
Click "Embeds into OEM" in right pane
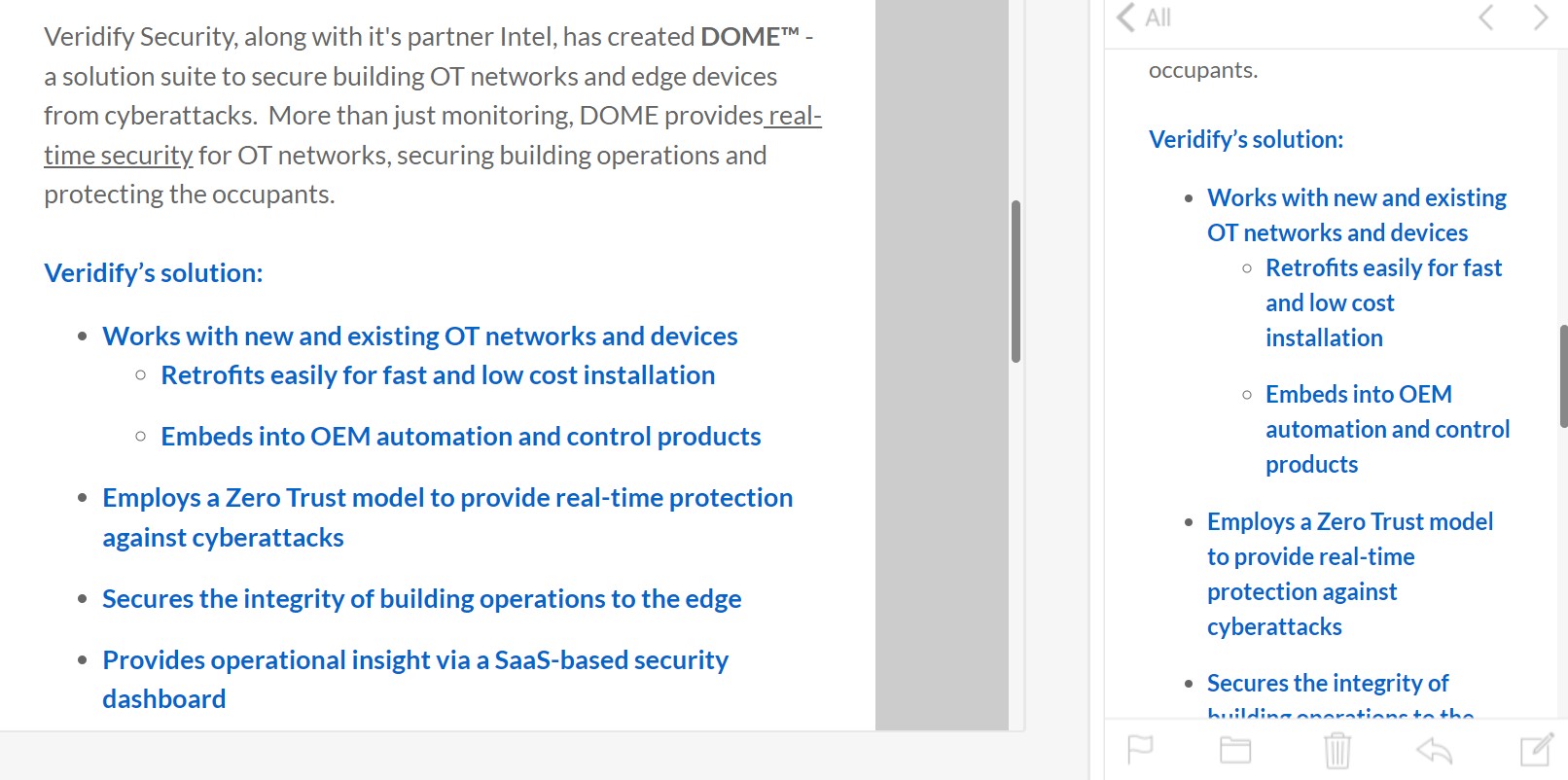tap(1359, 395)
